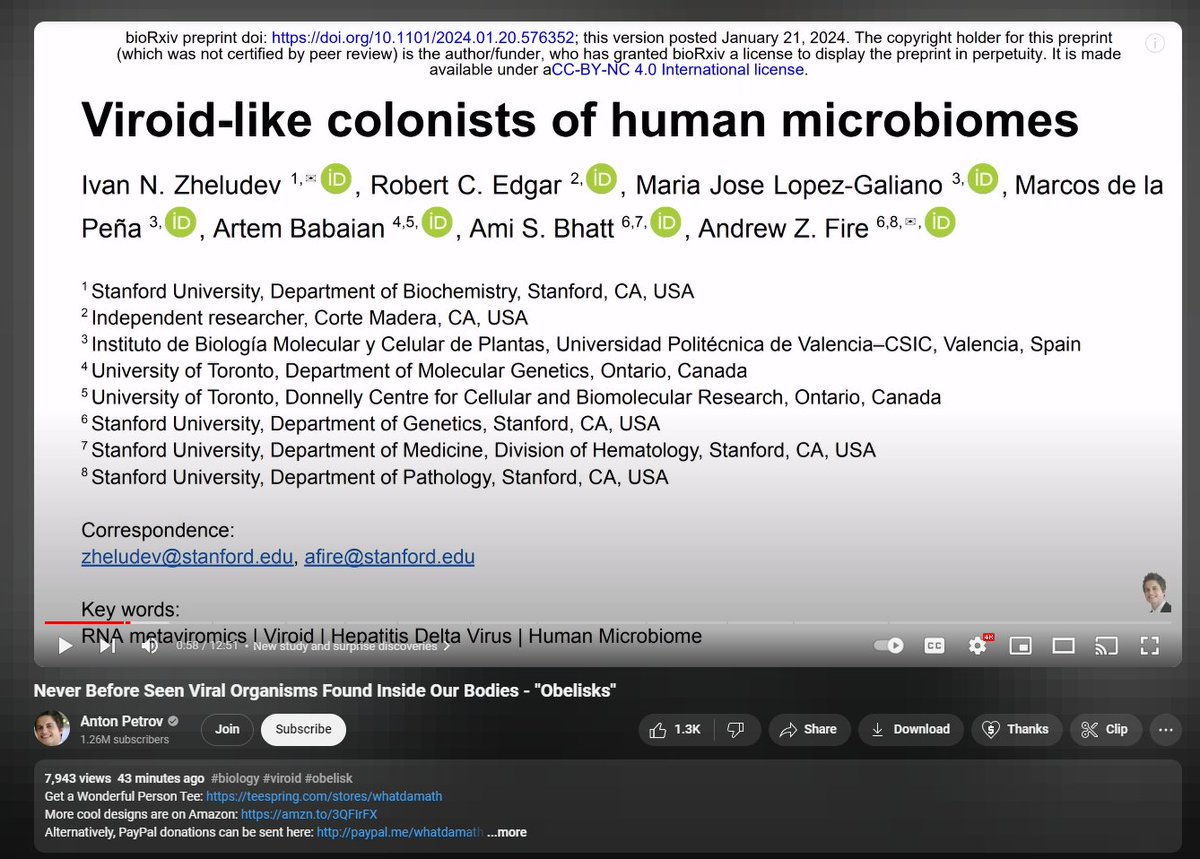This screenshot has width=1200, height=859.
Task: Click ORCID icon next to Marcos de la Peña
Action: (180, 223)
